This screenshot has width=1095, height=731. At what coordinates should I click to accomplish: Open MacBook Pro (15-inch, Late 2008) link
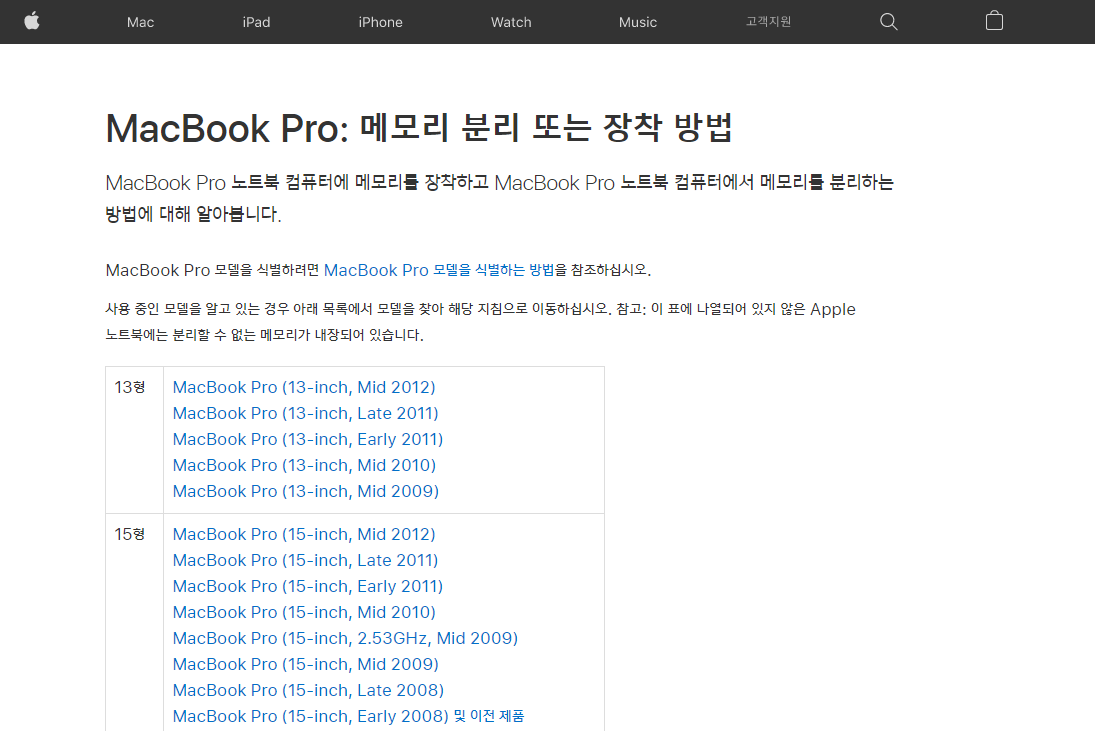308,691
